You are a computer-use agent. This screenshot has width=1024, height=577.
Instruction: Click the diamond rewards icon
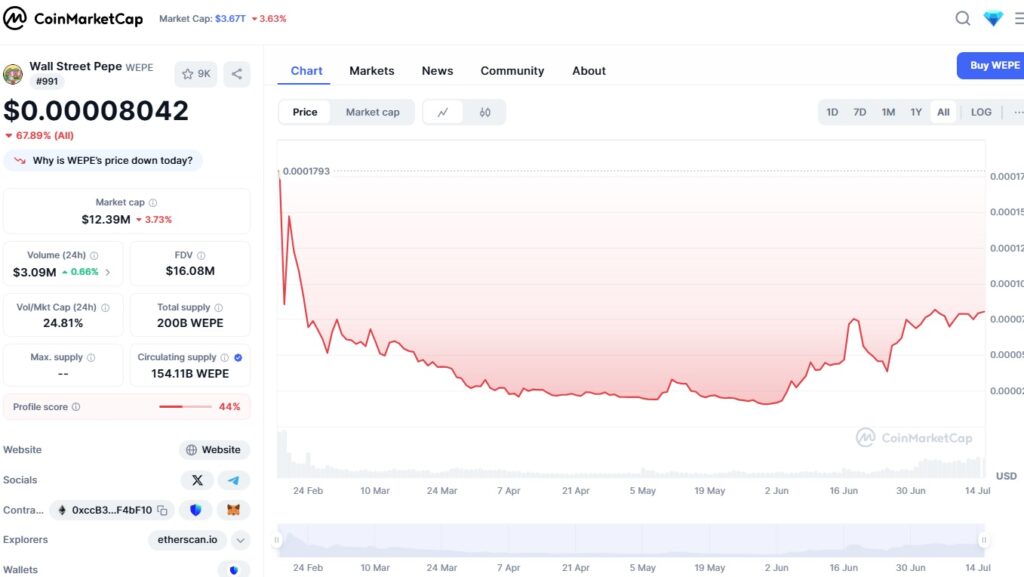click(x=992, y=18)
